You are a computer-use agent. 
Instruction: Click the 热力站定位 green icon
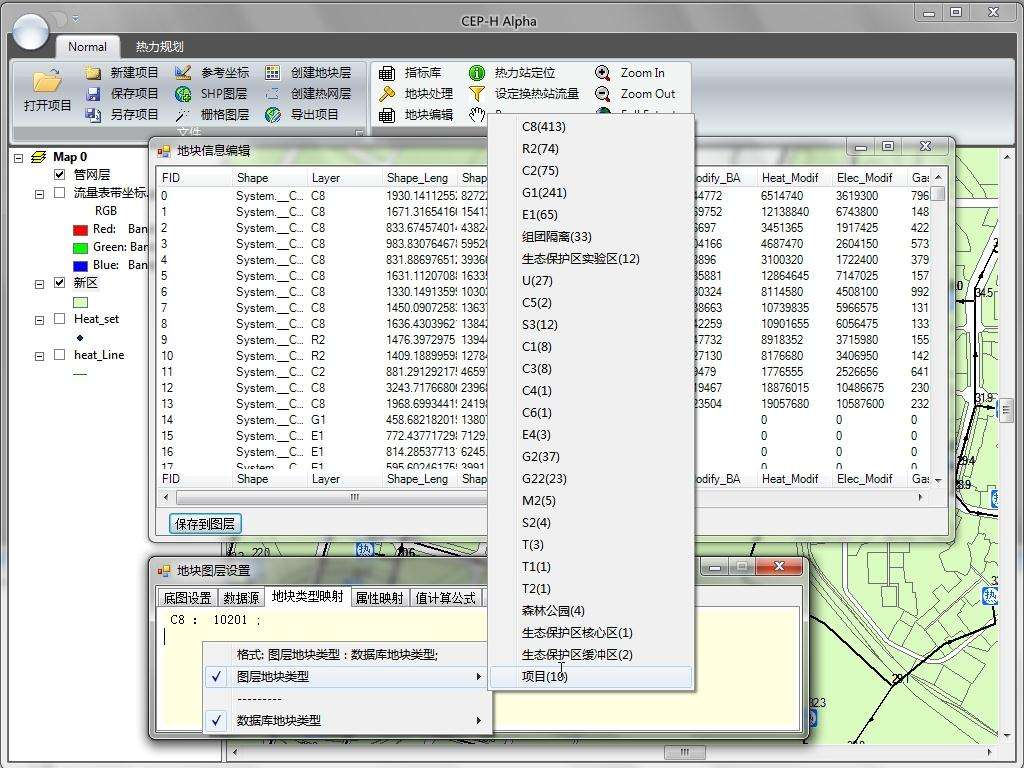[477, 72]
